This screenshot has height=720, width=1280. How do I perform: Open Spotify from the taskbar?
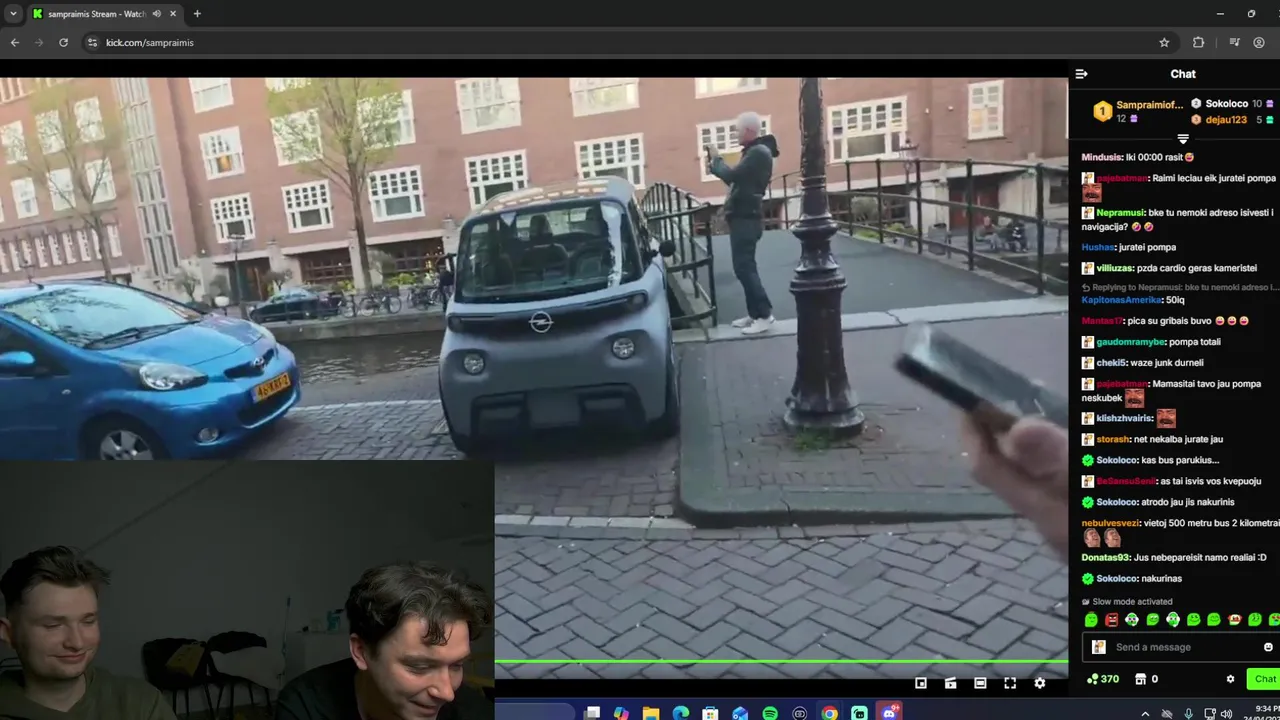(x=770, y=713)
